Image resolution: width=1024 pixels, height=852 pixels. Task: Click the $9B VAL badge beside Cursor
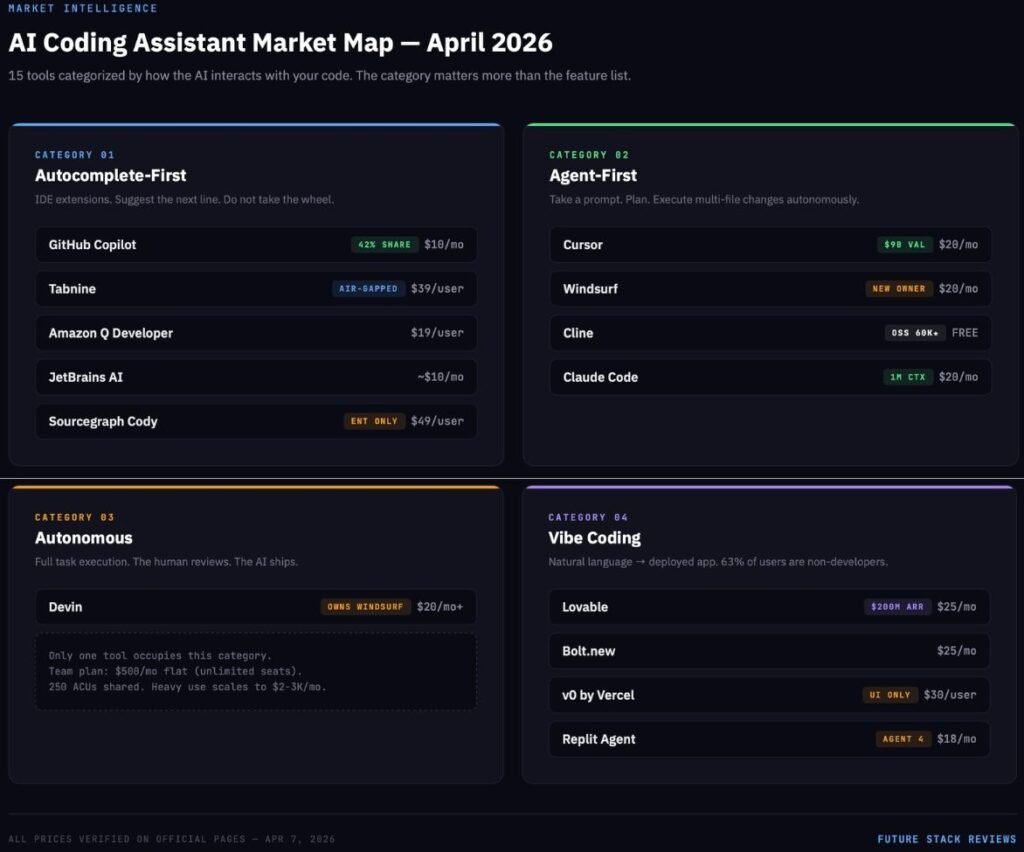click(903, 244)
